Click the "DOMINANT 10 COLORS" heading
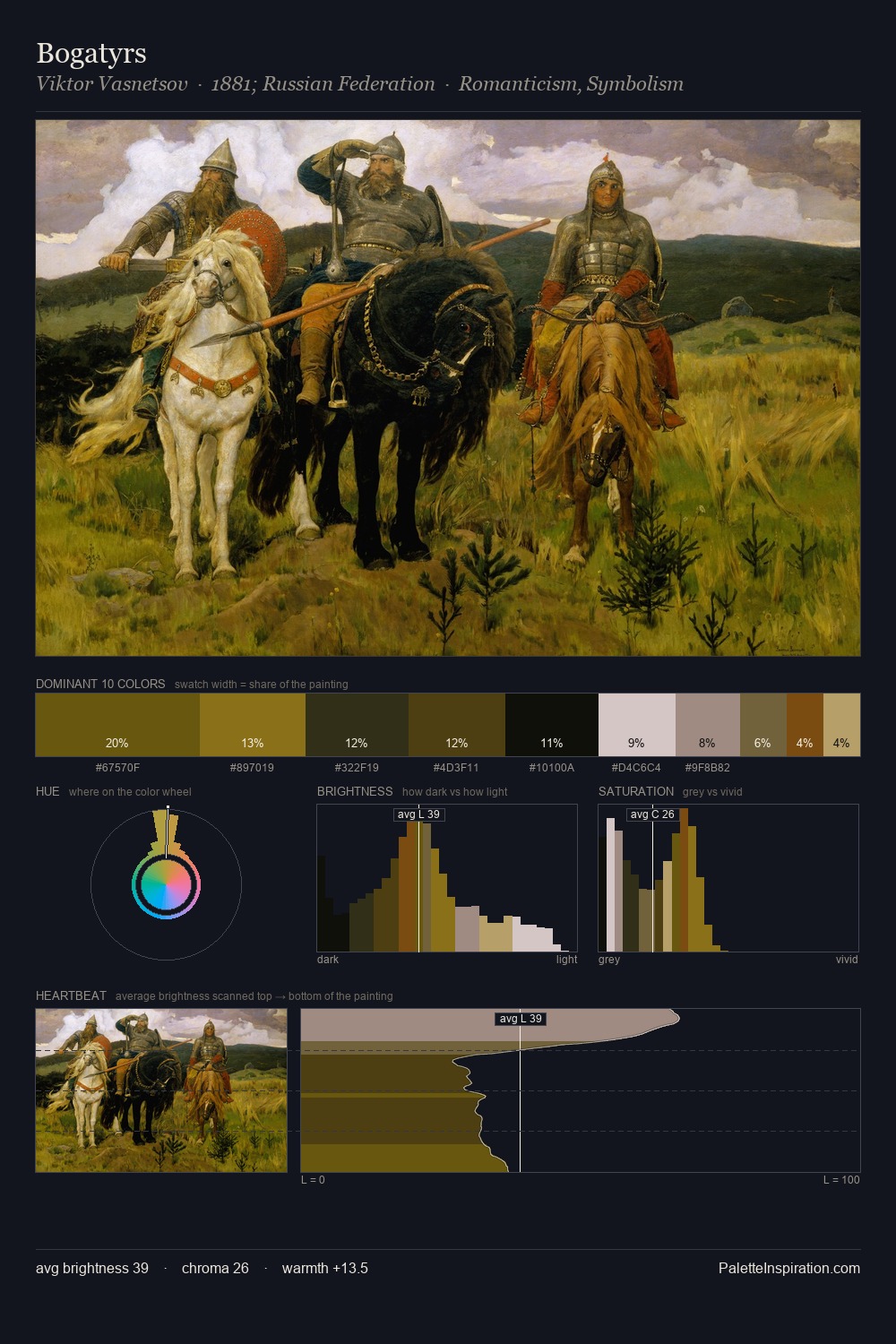The height and width of the screenshot is (1344, 896). tap(100, 684)
